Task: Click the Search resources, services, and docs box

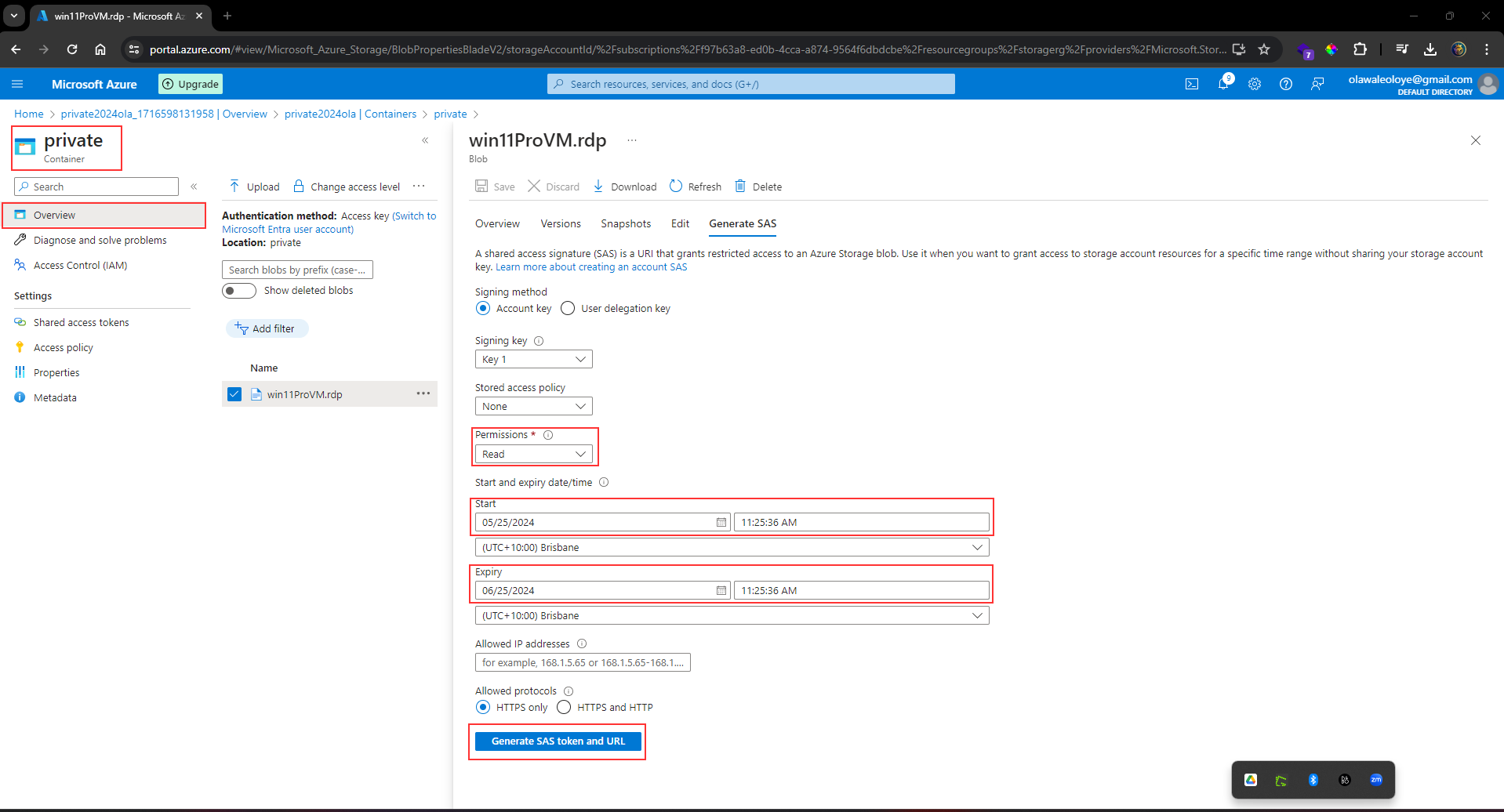Action: coord(751,84)
